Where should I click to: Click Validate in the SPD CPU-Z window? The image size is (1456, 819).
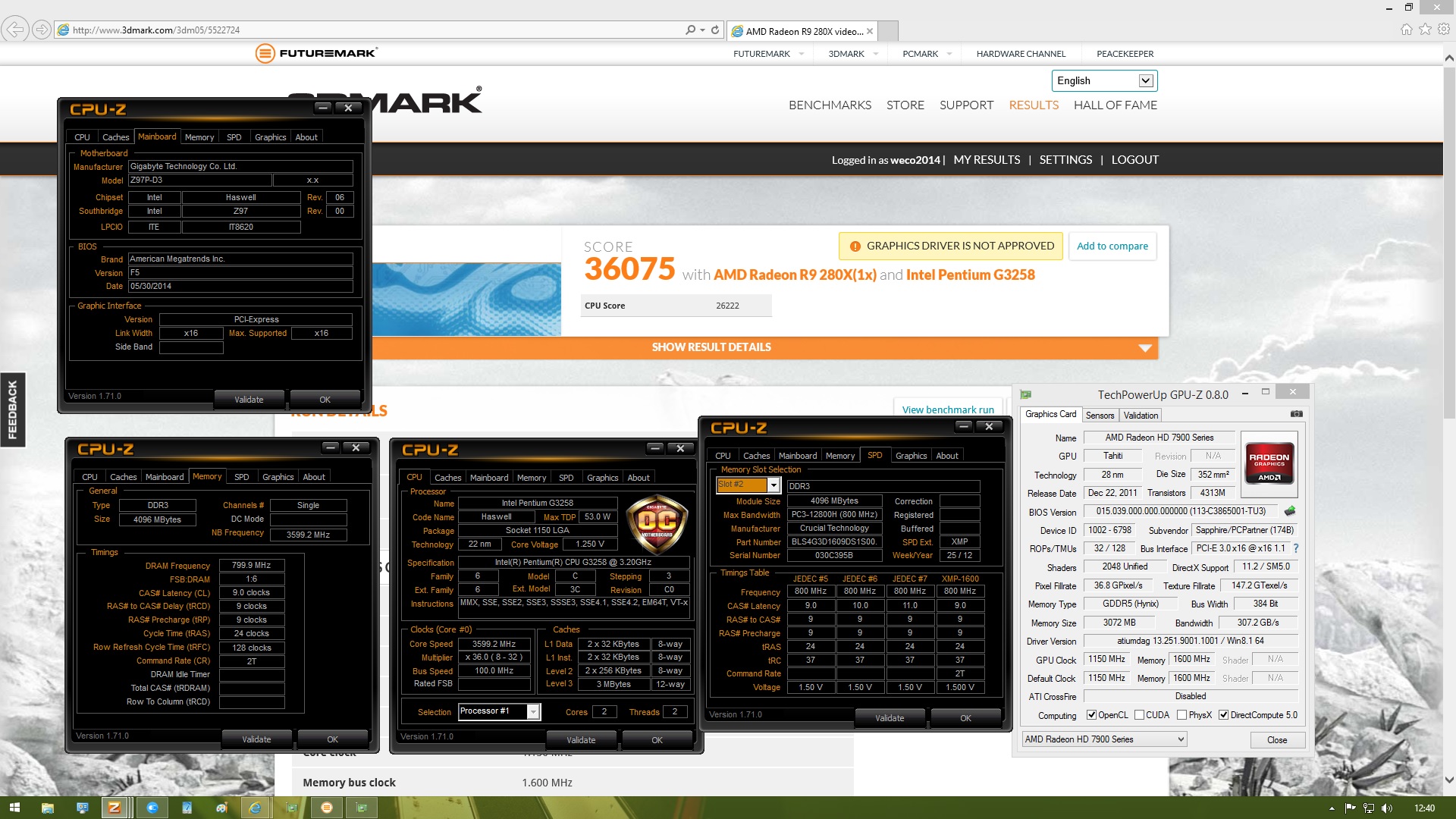point(890,718)
